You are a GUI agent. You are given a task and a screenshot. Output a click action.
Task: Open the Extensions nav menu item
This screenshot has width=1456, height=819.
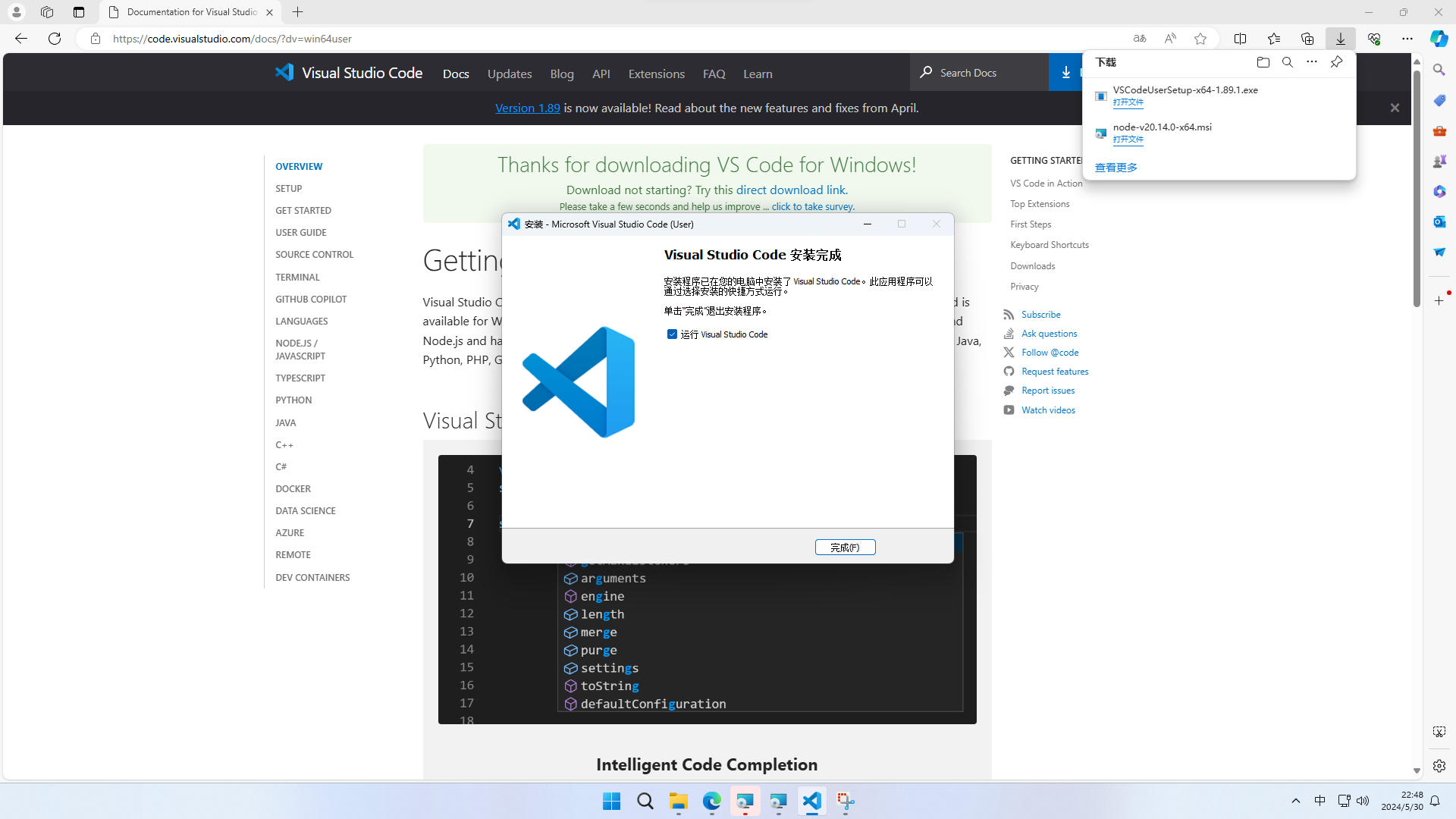coord(656,74)
